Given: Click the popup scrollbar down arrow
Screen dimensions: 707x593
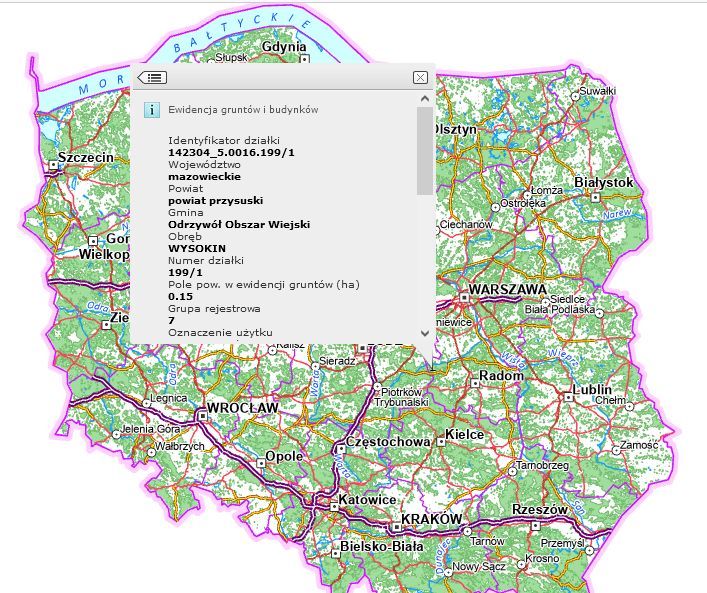Looking at the screenshot, I should (425, 333).
